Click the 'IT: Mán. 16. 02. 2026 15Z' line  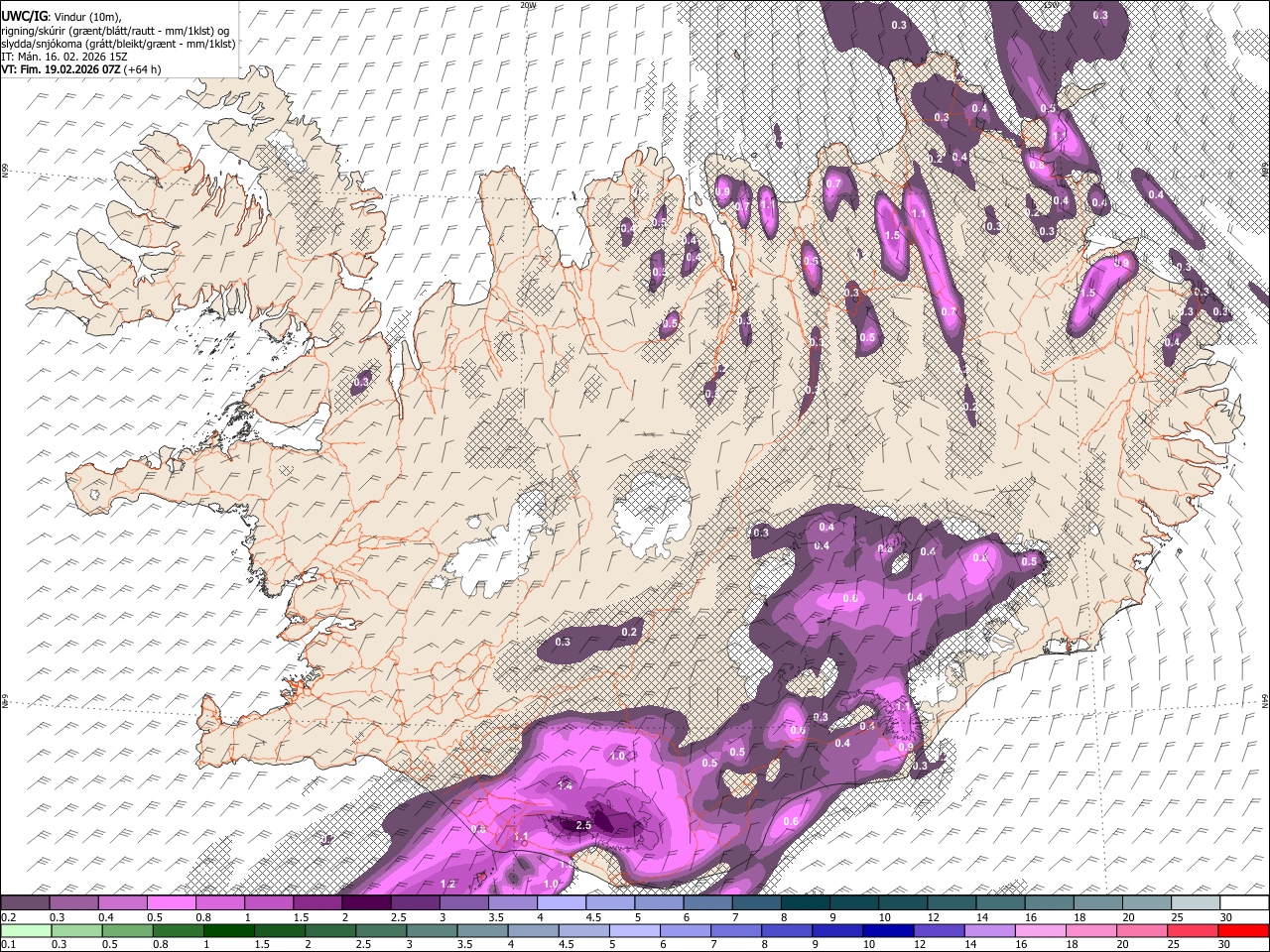[64, 57]
